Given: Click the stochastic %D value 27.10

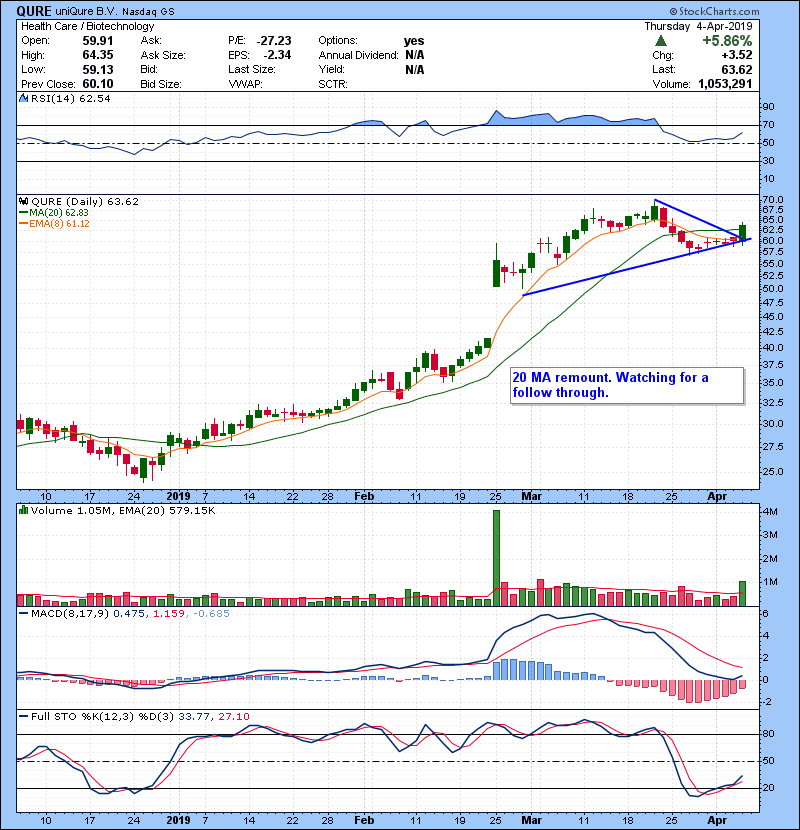Looking at the screenshot, I should click(x=233, y=717).
